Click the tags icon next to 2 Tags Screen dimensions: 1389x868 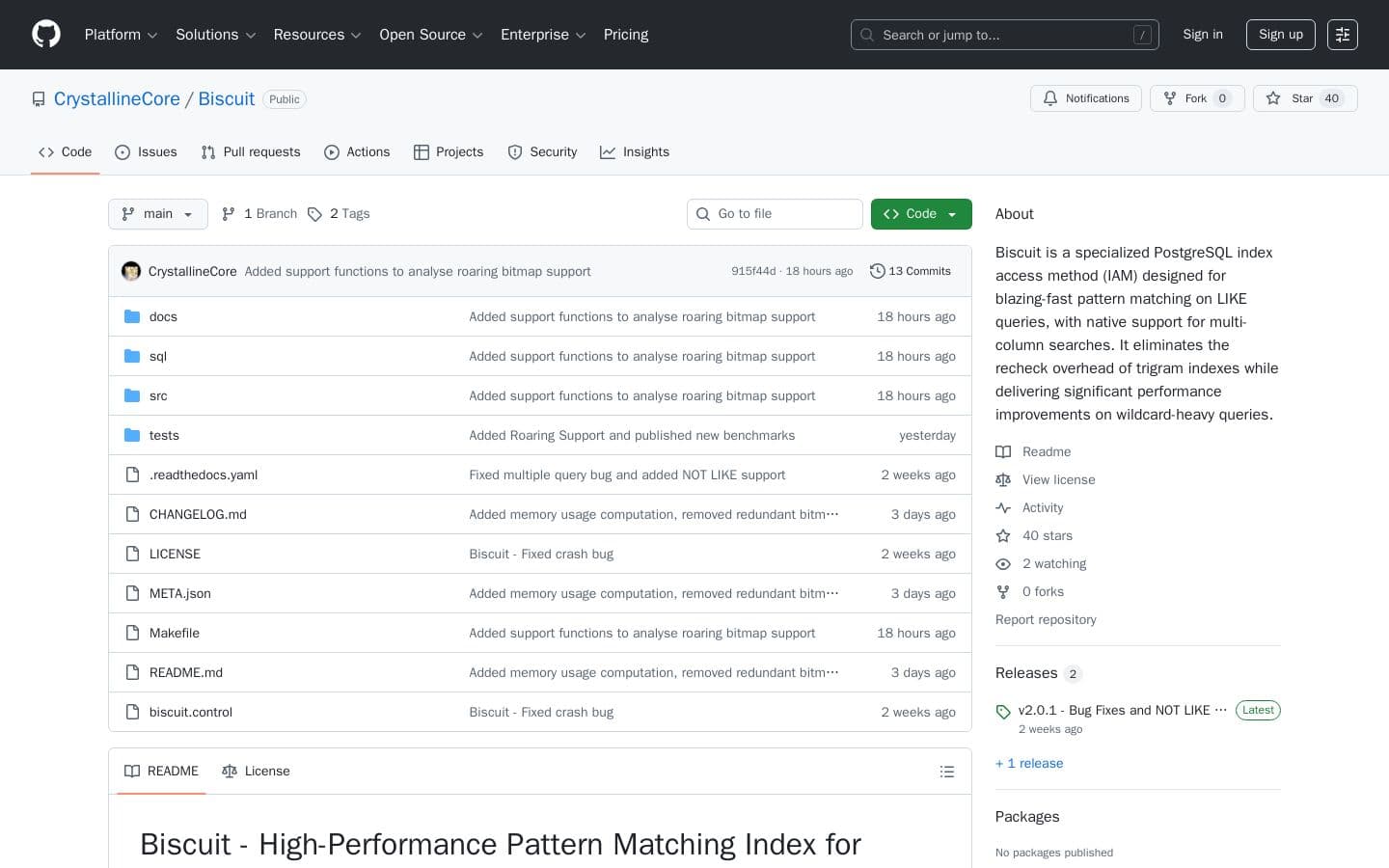click(316, 214)
